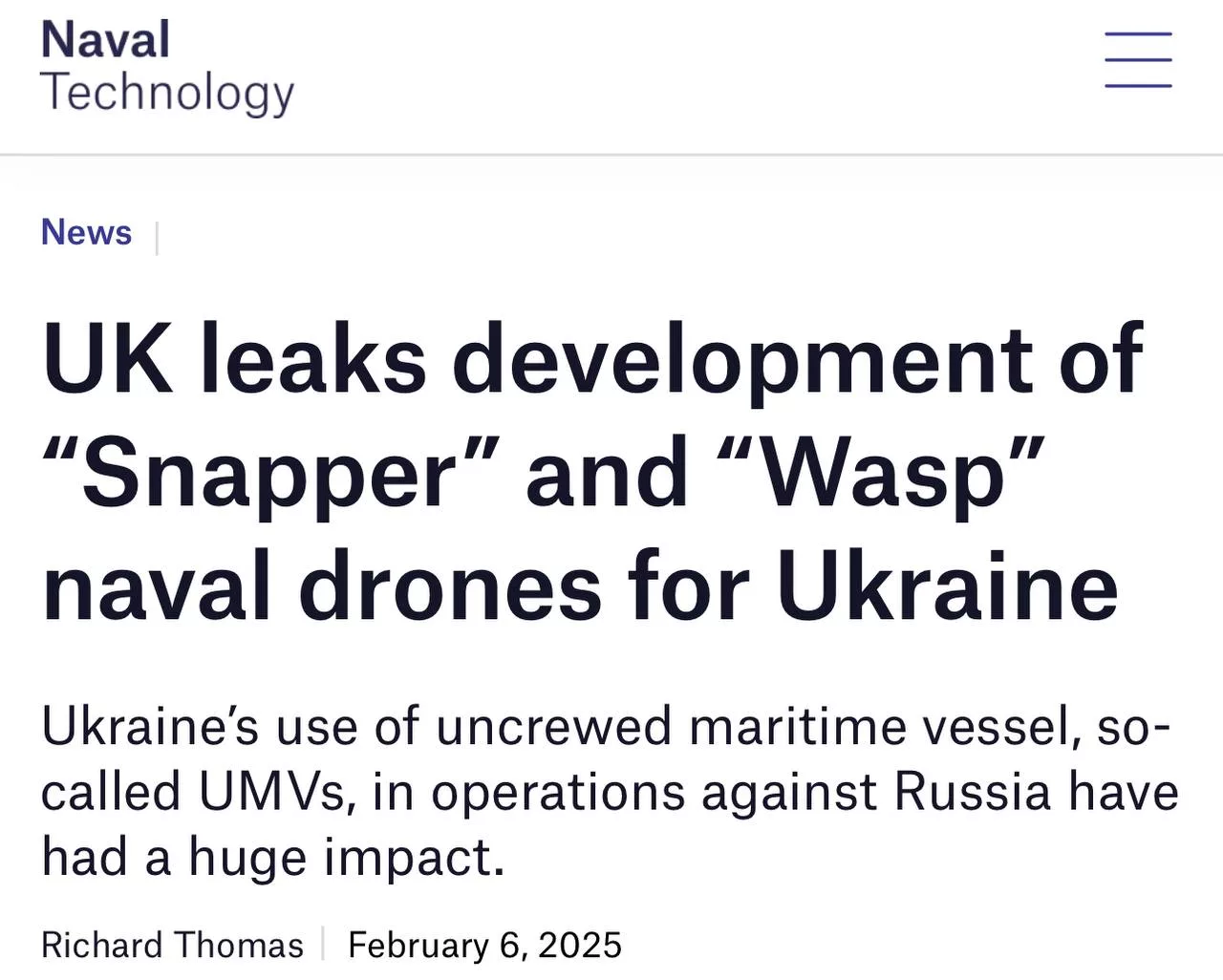Viewport: 1223px width, 980px height.
Task: Click "huge impact" in the summary
Action: [346, 857]
